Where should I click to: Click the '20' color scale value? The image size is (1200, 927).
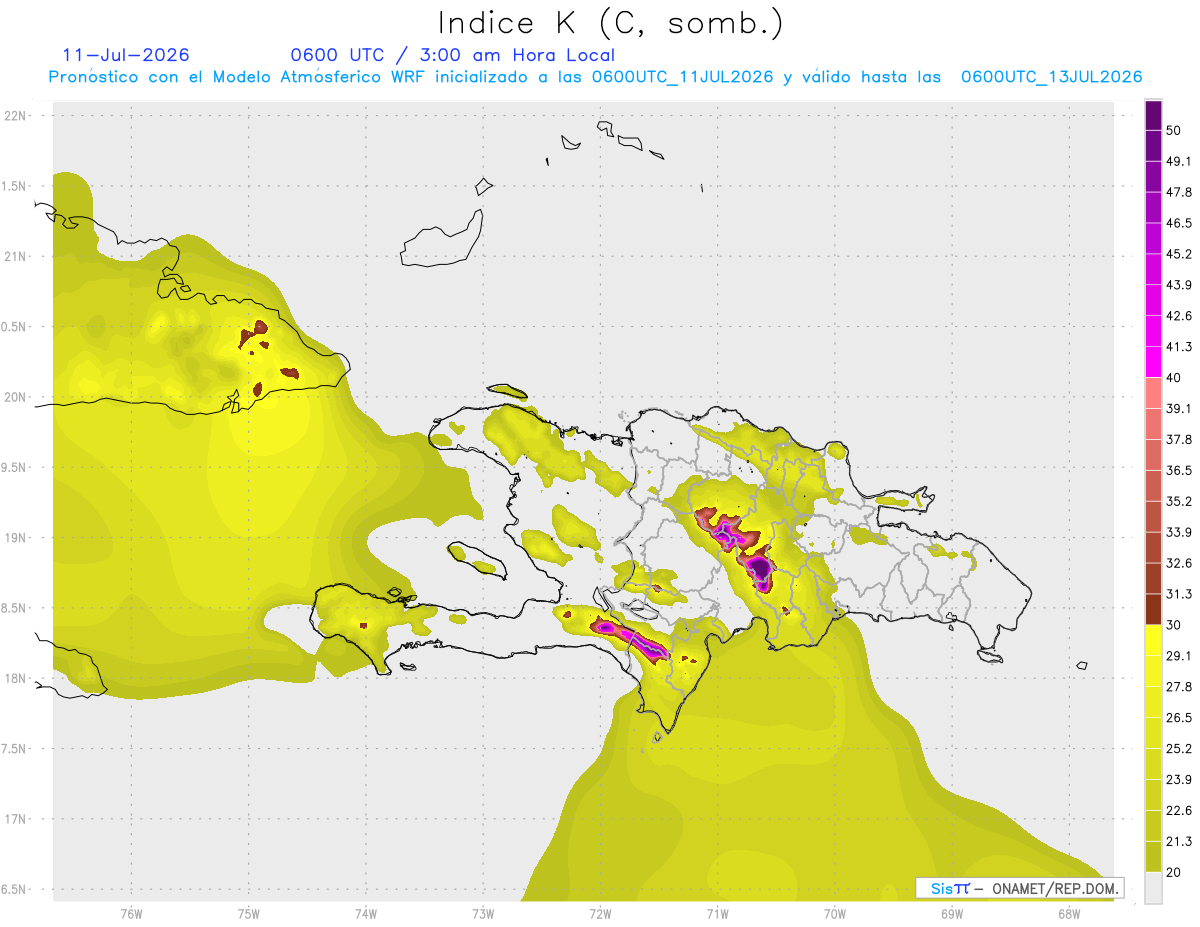1175,873
